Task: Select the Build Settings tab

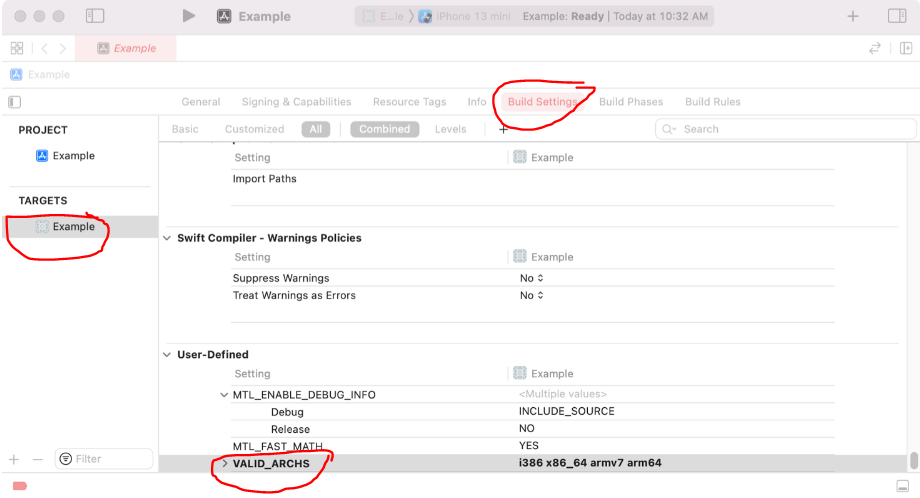Action: click(x=542, y=102)
